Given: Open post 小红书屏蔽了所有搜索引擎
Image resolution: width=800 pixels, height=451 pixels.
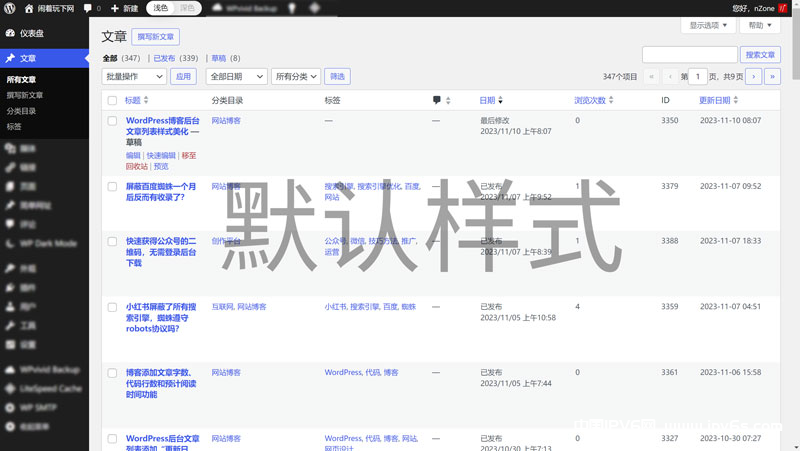Looking at the screenshot, I should [161, 318].
